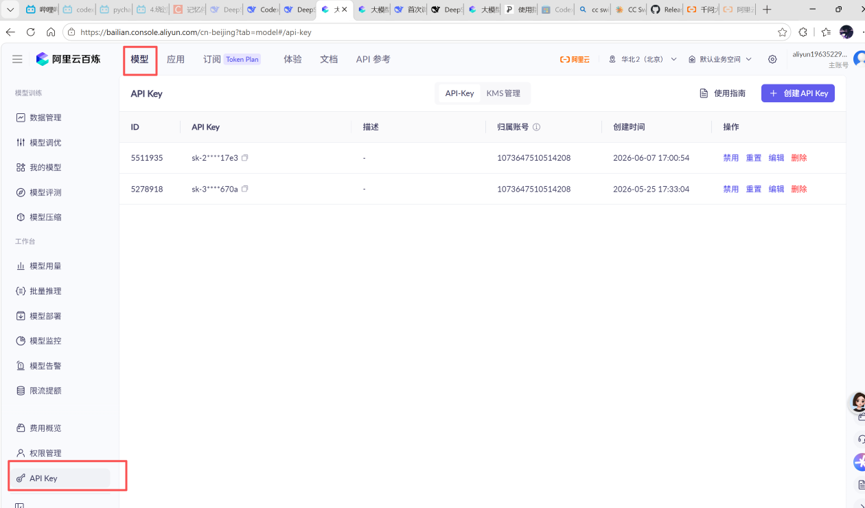
Task: Expand the browser tab search chevron
Action: tap(10, 9)
